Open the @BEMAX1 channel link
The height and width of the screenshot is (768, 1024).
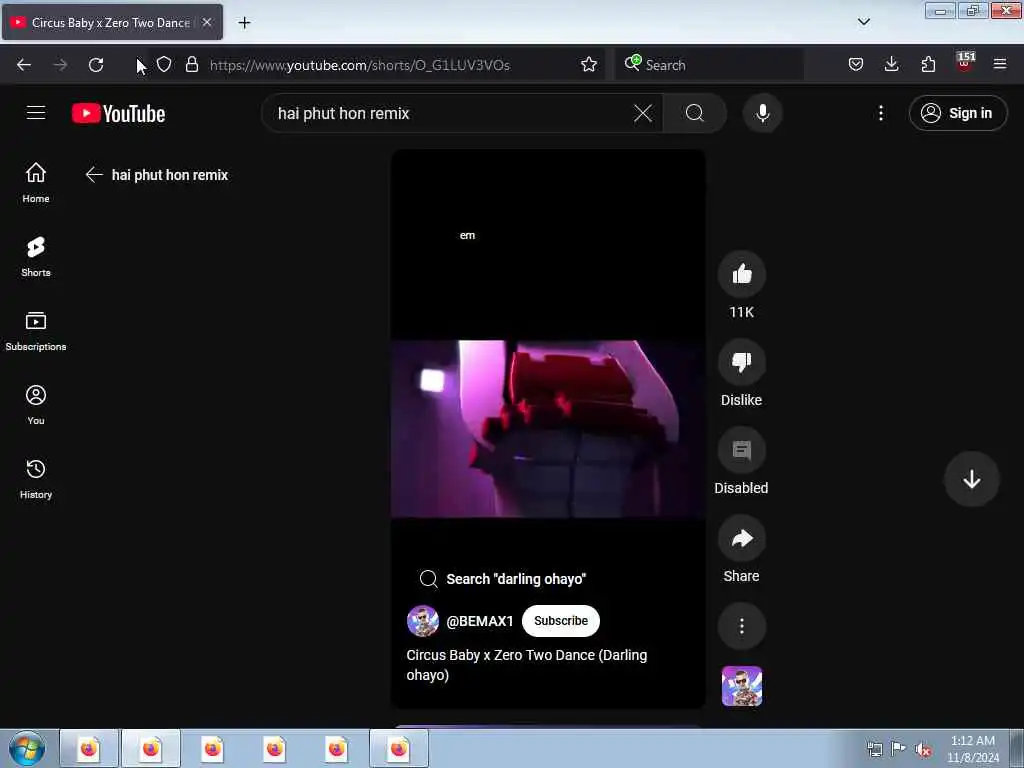click(x=479, y=621)
